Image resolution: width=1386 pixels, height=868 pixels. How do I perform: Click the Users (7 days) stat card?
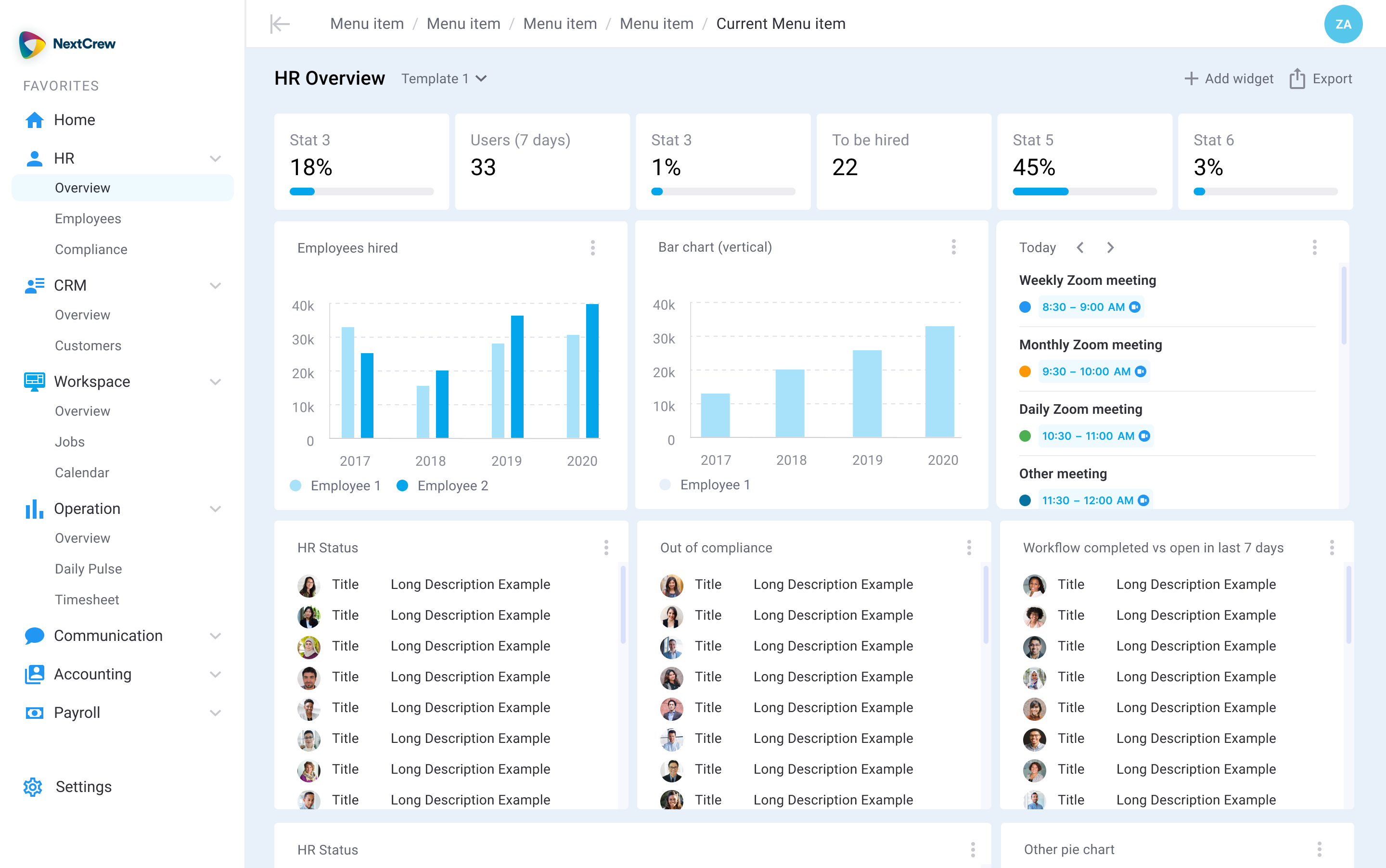tap(542, 162)
